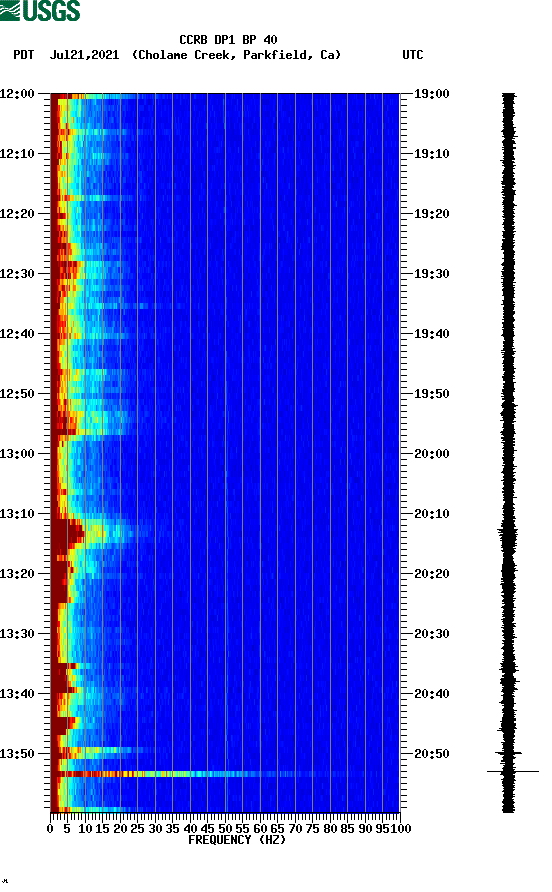The height and width of the screenshot is (892, 552).
Task: Click the '19:40' UTC time label
Action: pyautogui.click(x=431, y=334)
